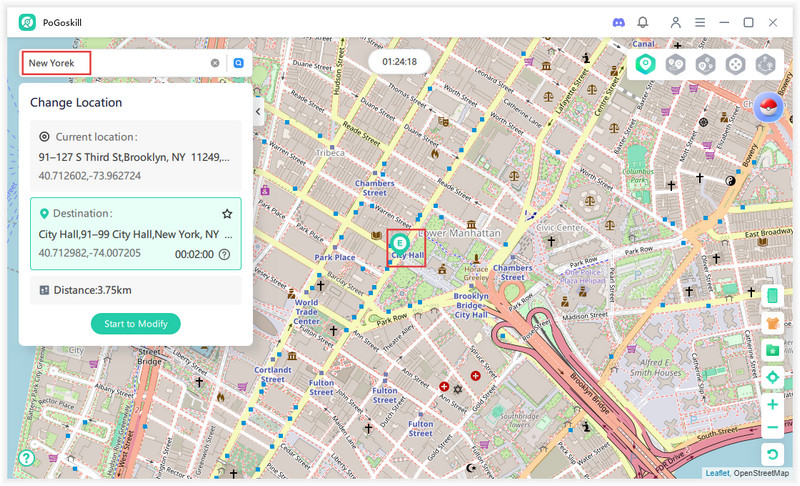Select the joystick mode icon
800x486 pixels.
coord(735,64)
